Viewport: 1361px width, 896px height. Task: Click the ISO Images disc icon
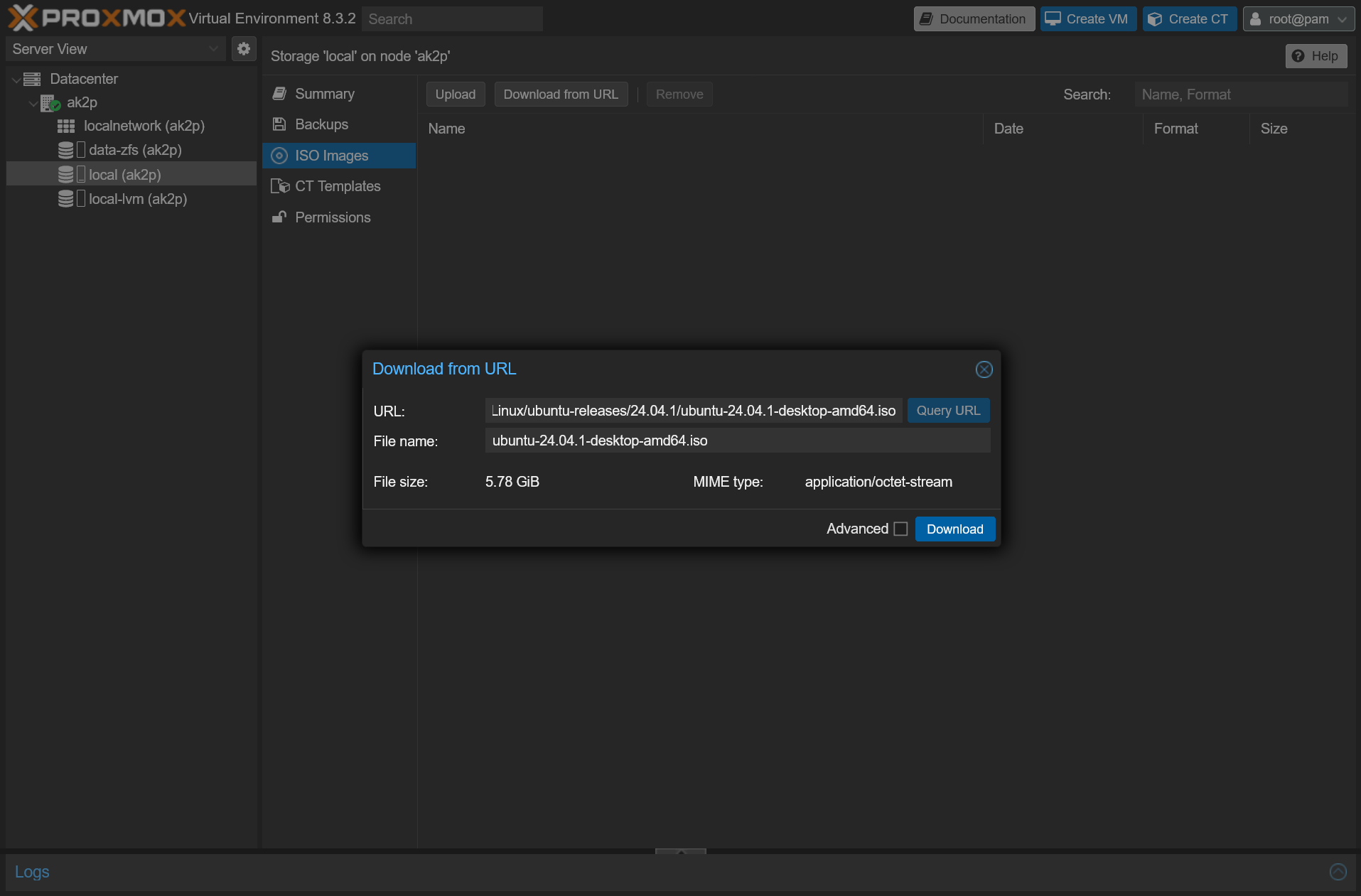pos(279,156)
